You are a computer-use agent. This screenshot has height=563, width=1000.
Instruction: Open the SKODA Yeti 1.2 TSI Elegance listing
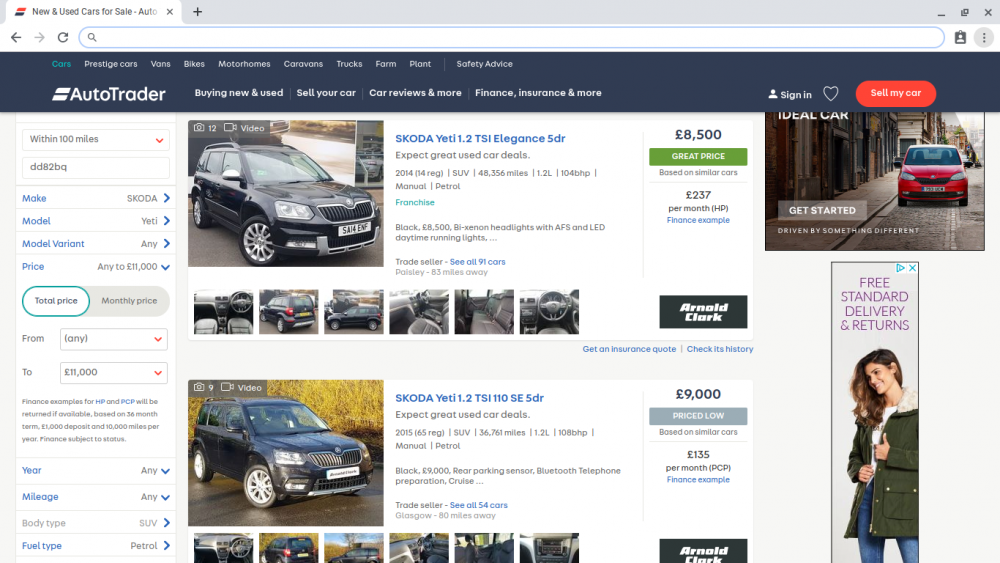click(480, 138)
